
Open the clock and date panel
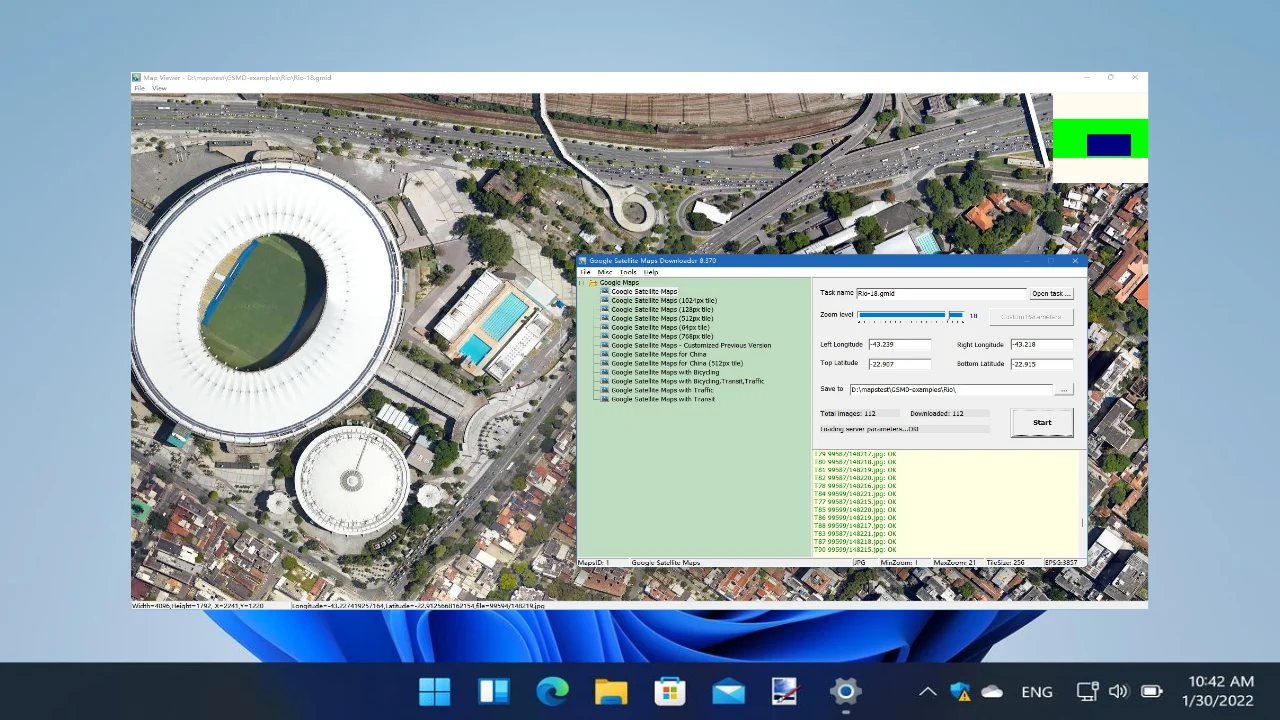tap(1217, 691)
